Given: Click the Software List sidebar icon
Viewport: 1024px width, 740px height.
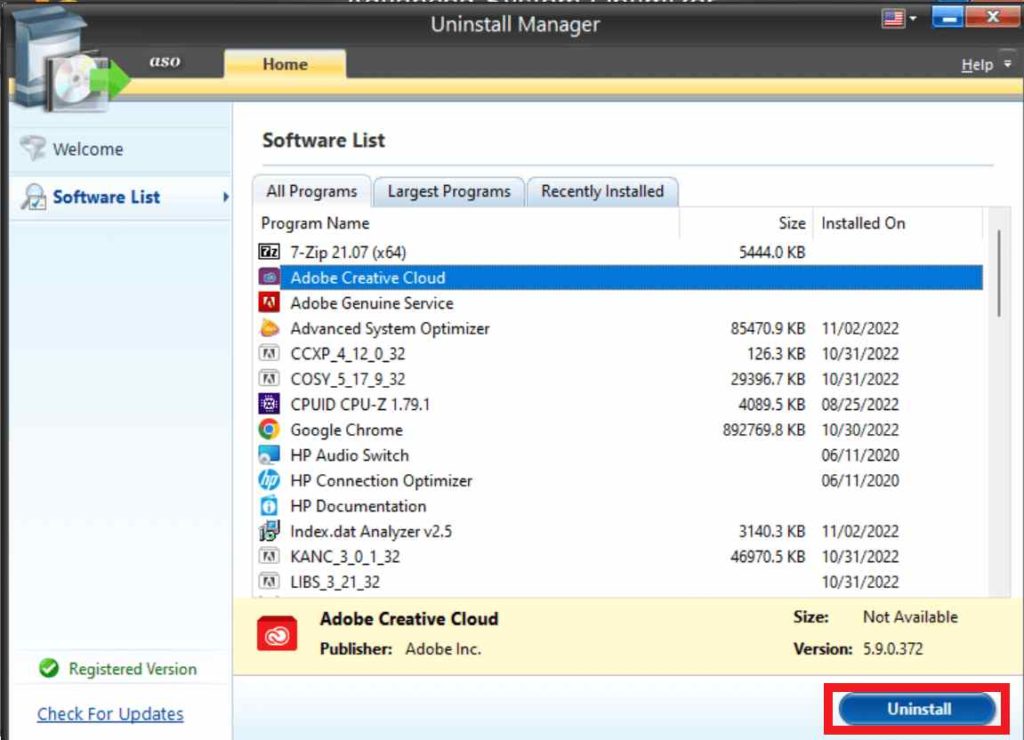Looking at the screenshot, I should coord(33,197).
